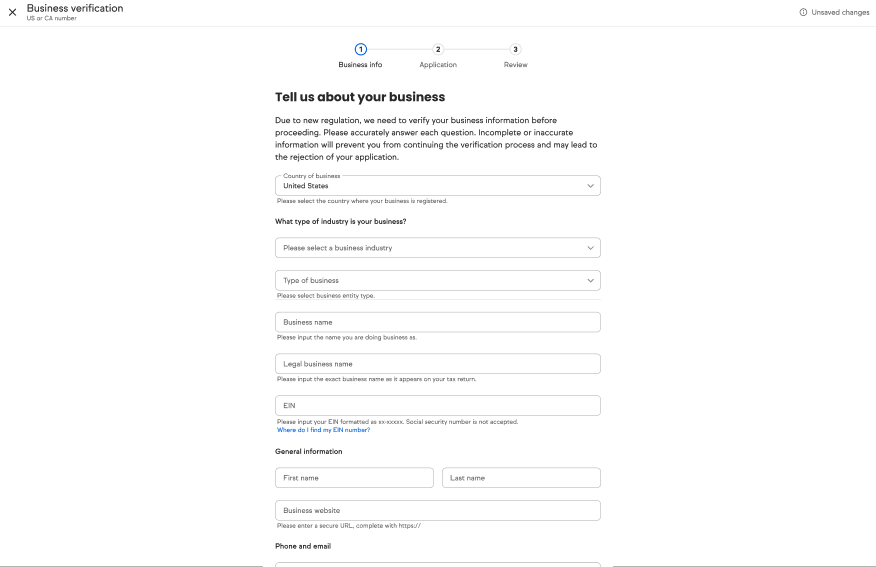This screenshot has width=876, height=567.
Task: Jump to step 3 Review
Action: pyautogui.click(x=515, y=49)
